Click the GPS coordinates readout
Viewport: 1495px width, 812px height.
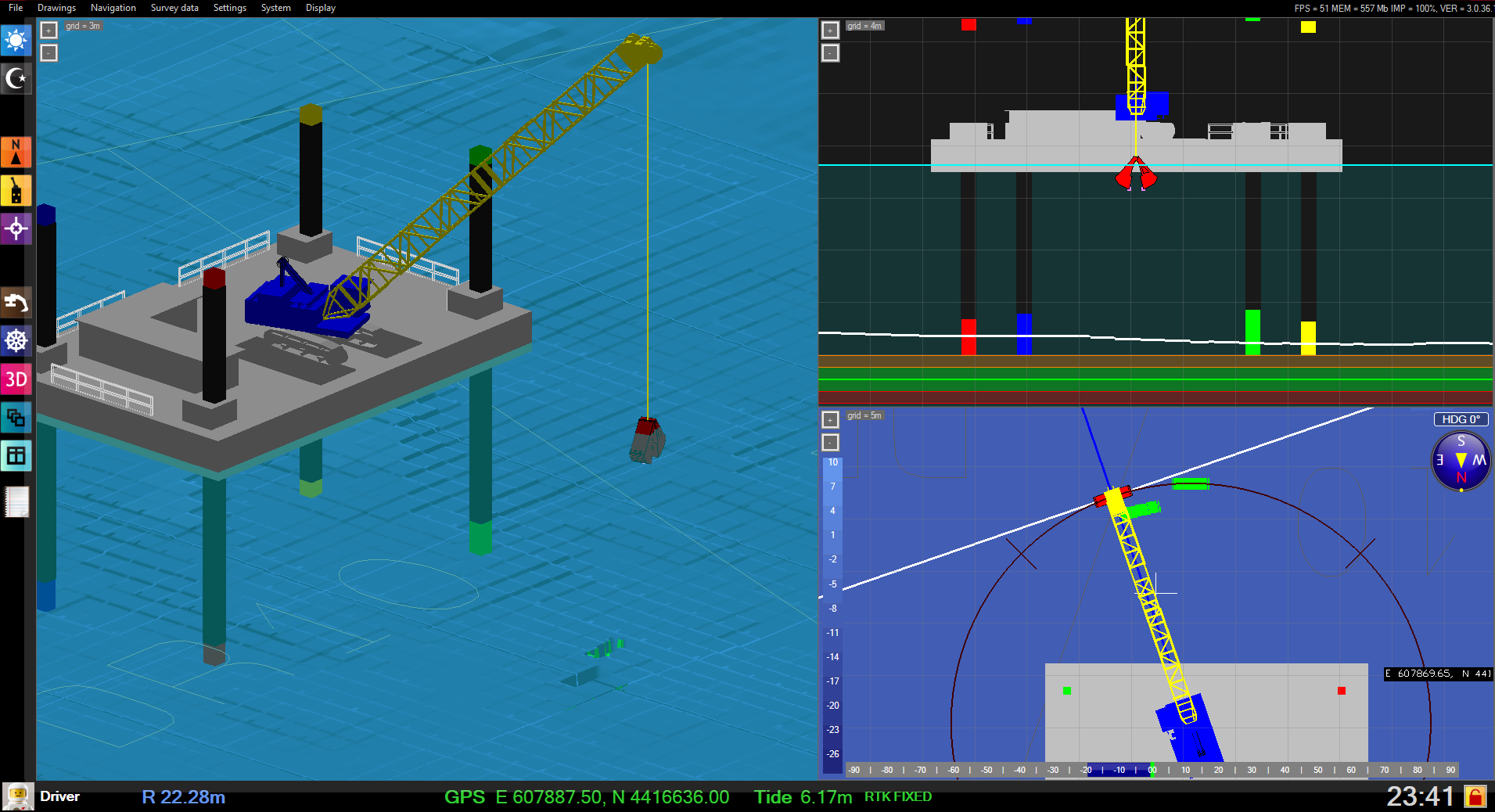[x=587, y=797]
